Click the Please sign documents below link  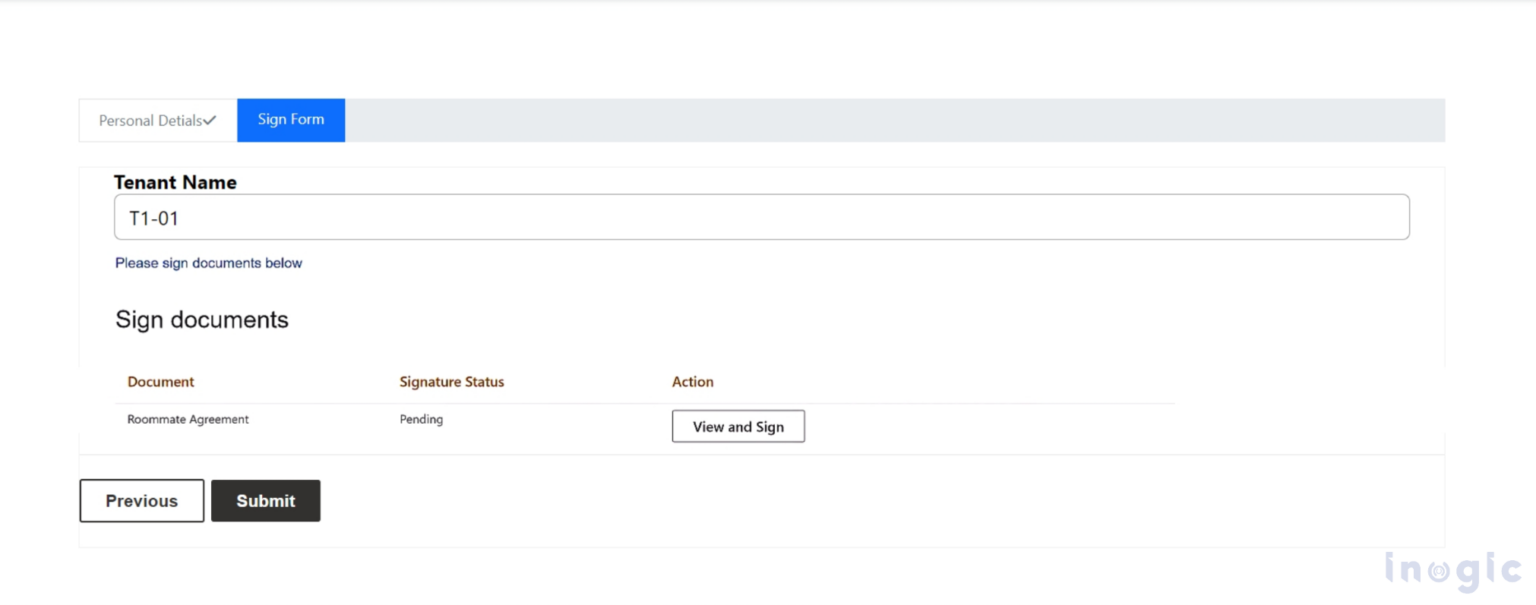tap(208, 262)
